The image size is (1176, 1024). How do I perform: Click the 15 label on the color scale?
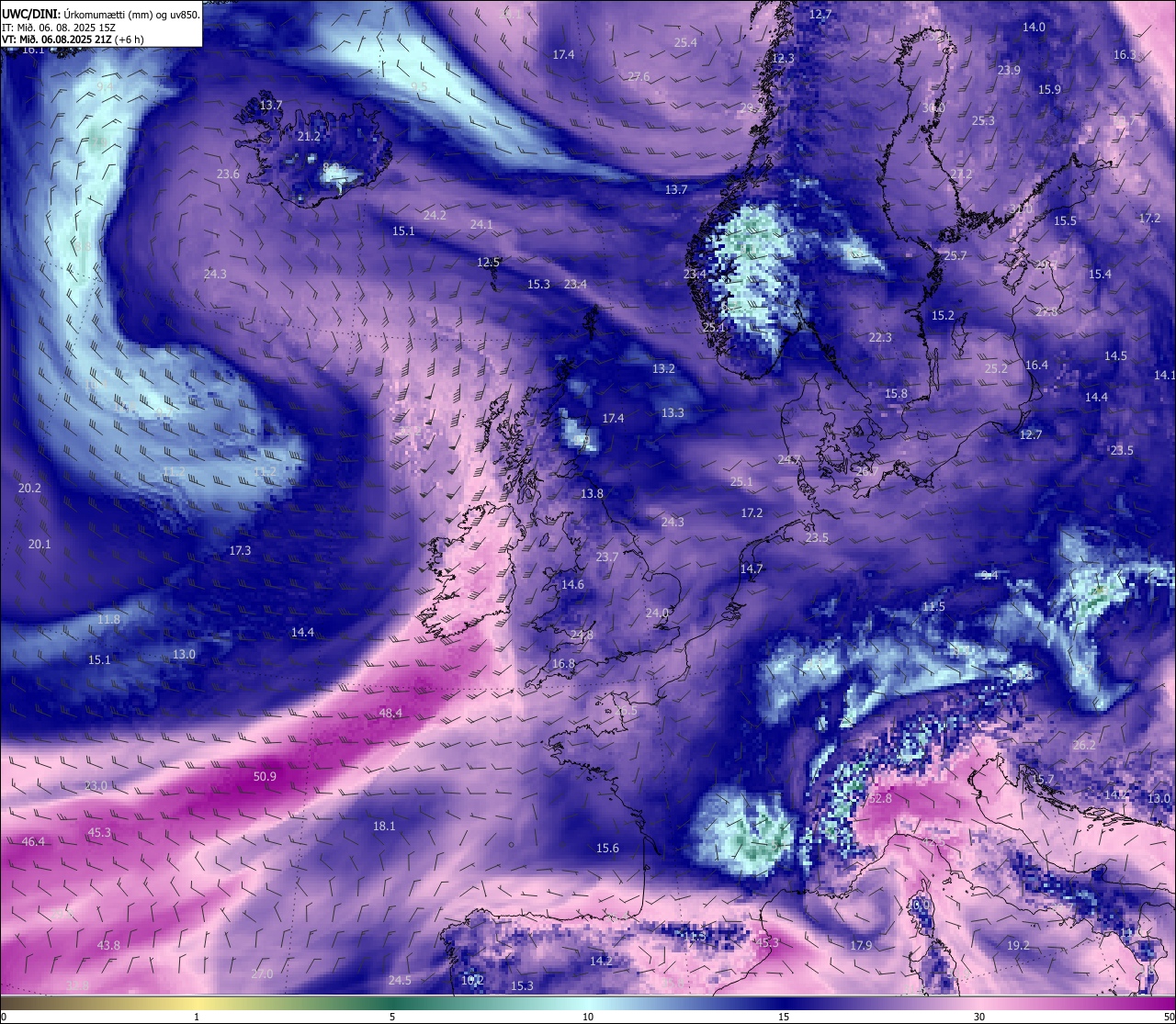784,1017
